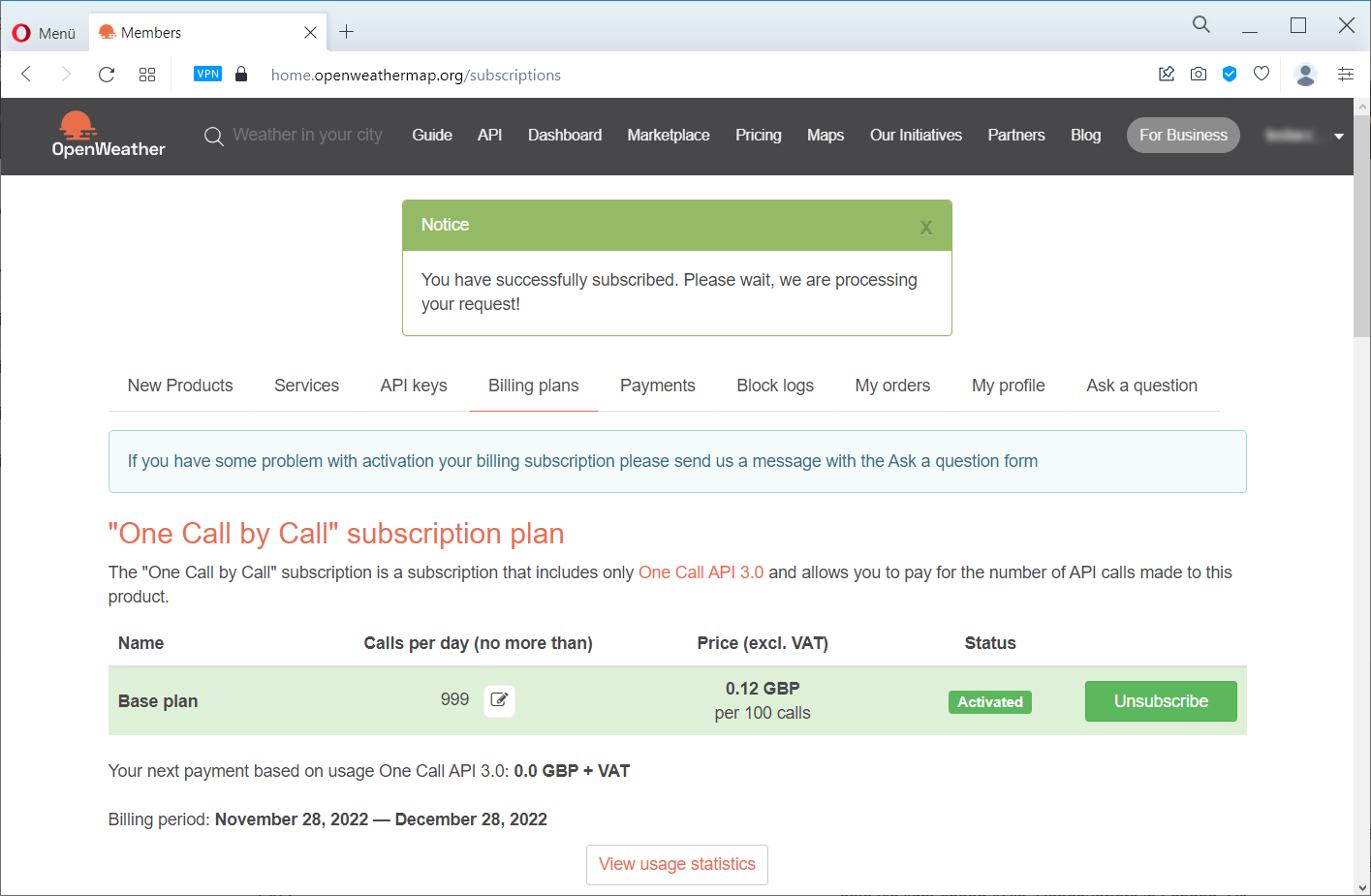The width and height of the screenshot is (1371, 896).
Task: Click the heart bookmark icon in address bar
Action: [1262, 75]
